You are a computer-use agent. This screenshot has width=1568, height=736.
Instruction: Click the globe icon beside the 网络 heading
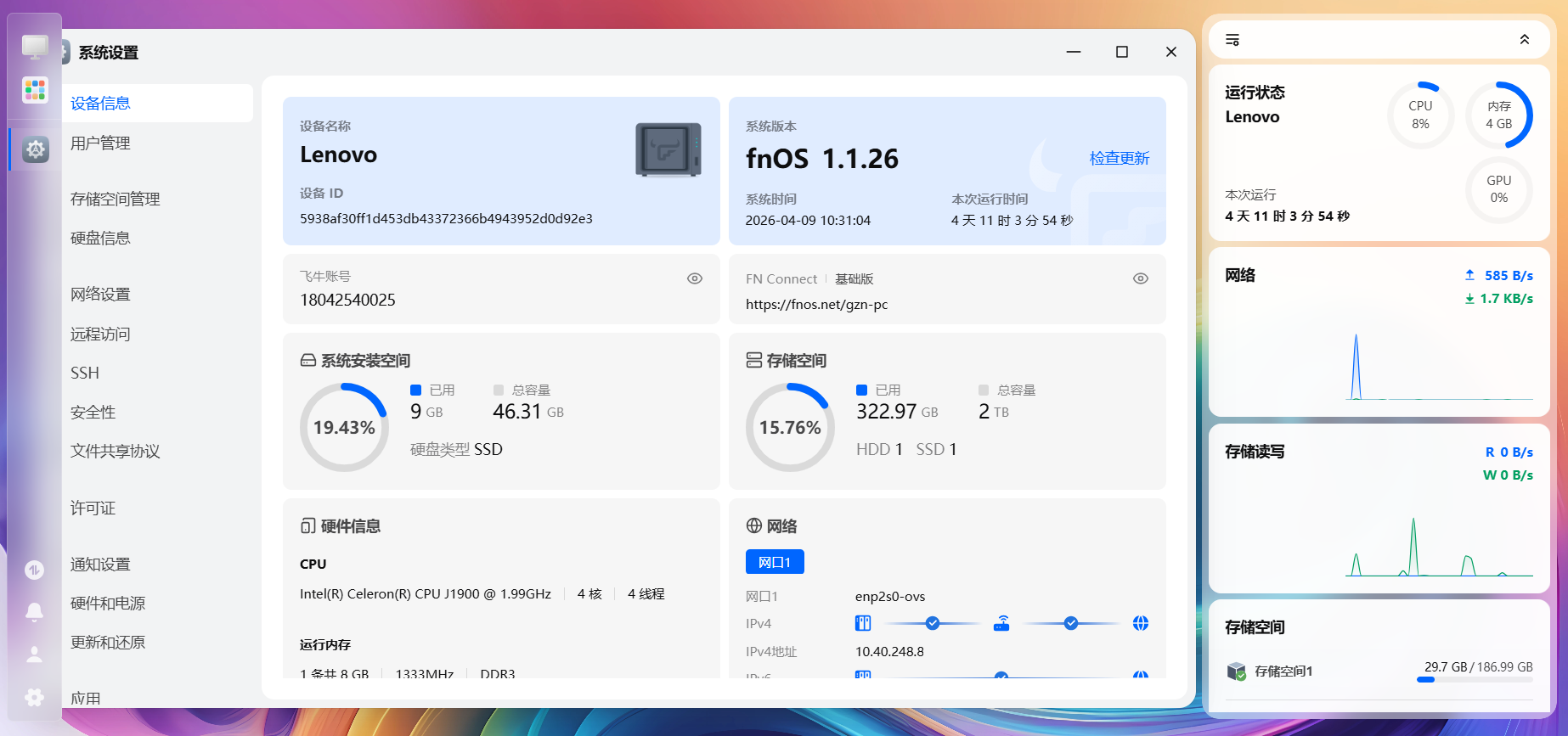(754, 526)
